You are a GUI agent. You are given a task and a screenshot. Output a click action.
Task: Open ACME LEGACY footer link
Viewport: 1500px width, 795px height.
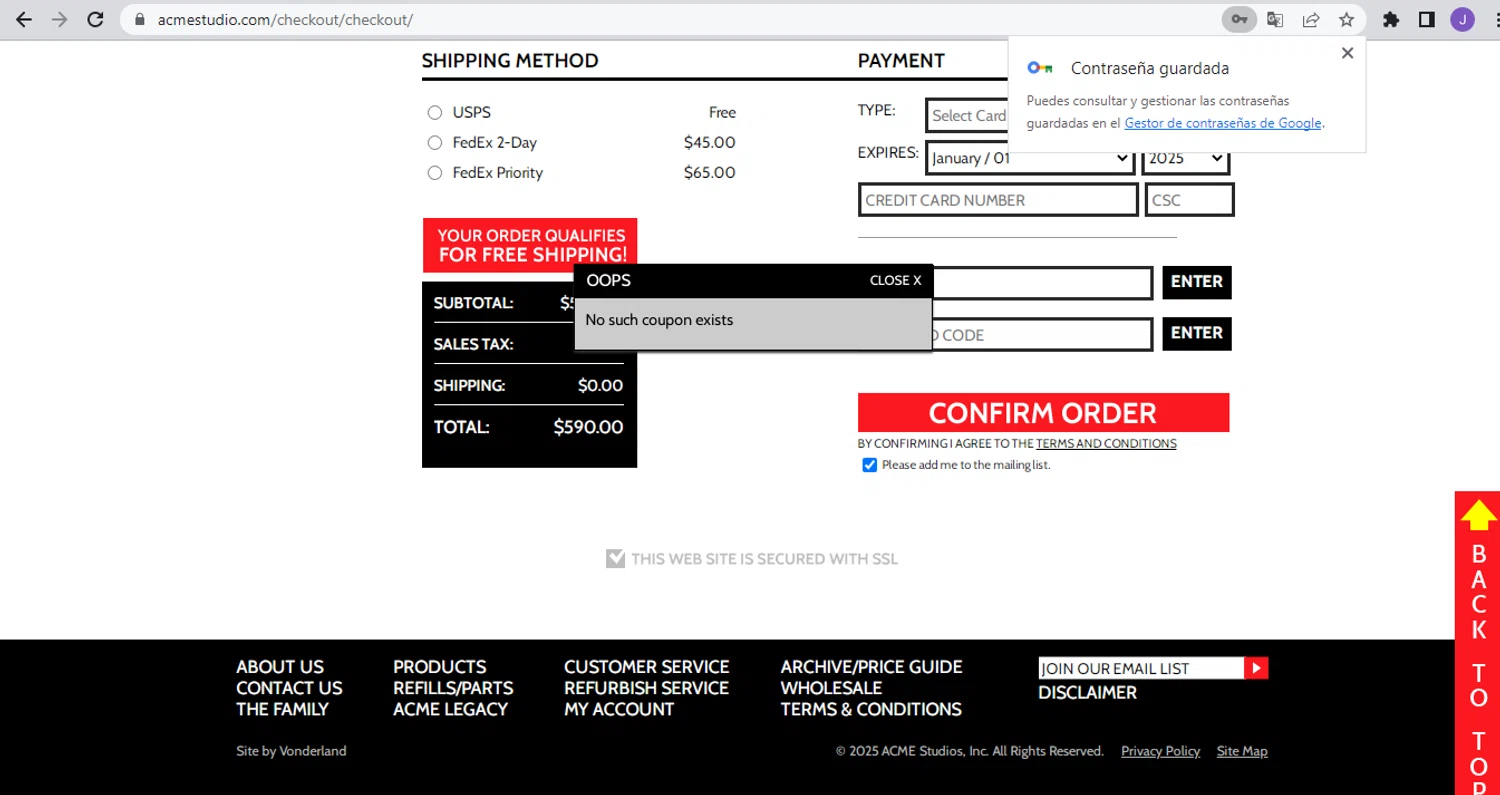click(450, 709)
